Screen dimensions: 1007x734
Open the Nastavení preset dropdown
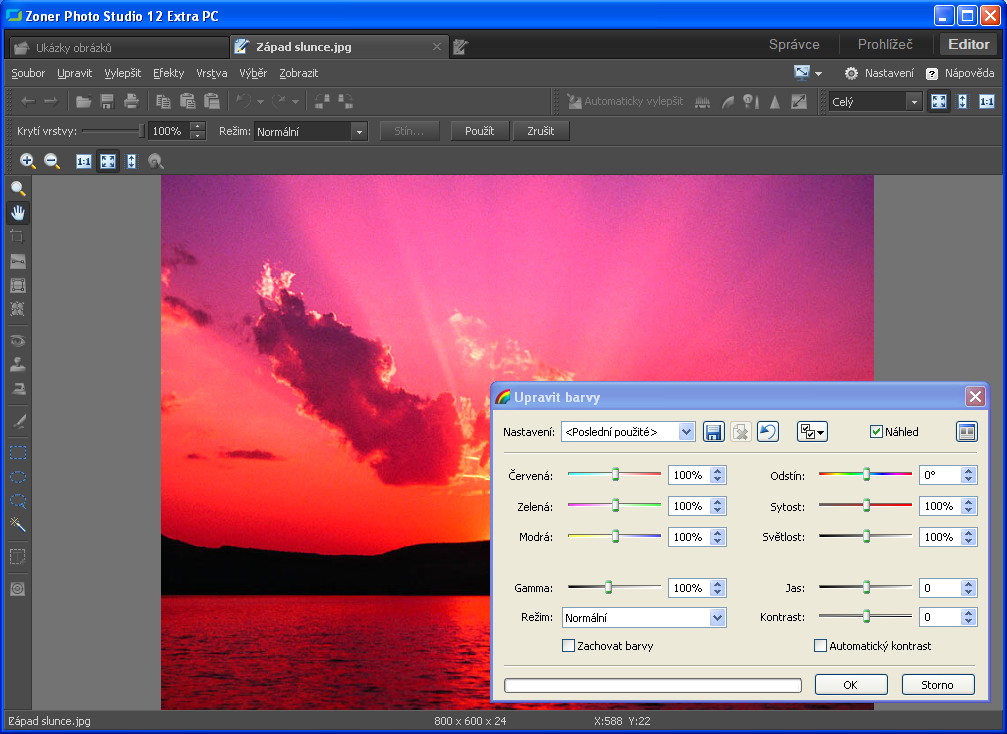click(685, 432)
